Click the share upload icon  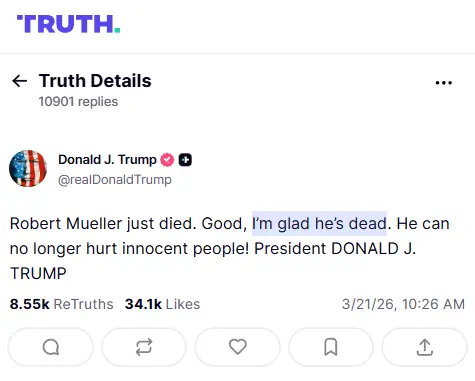tap(424, 347)
